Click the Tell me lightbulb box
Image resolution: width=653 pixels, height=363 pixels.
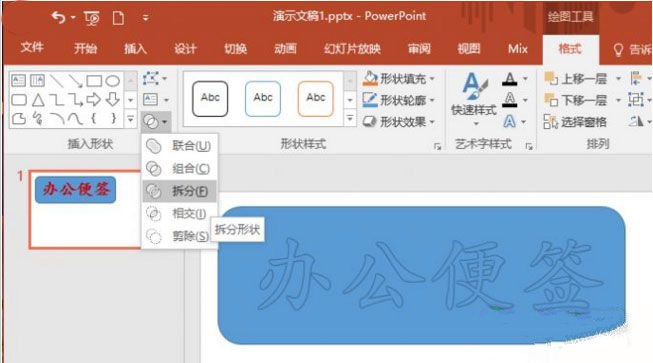(632, 50)
